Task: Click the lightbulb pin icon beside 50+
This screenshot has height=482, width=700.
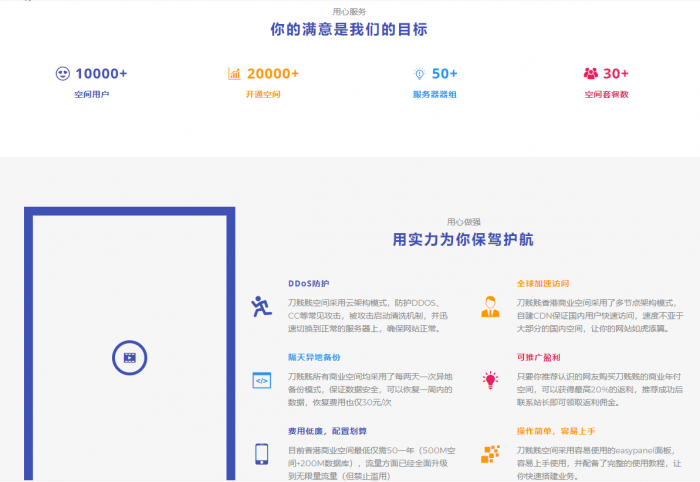Action: pyautogui.click(x=420, y=73)
